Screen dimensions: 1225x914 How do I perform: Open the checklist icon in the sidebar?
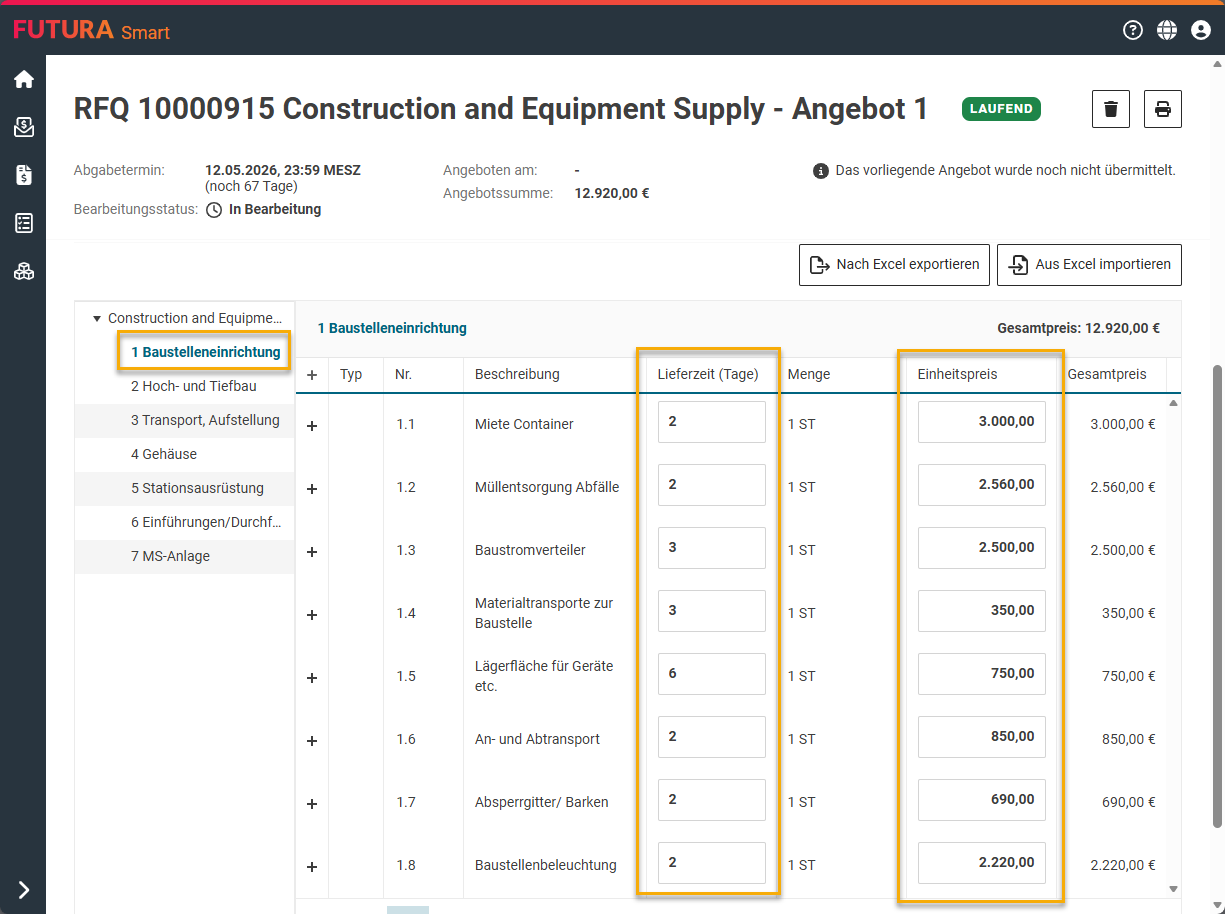(x=23, y=223)
